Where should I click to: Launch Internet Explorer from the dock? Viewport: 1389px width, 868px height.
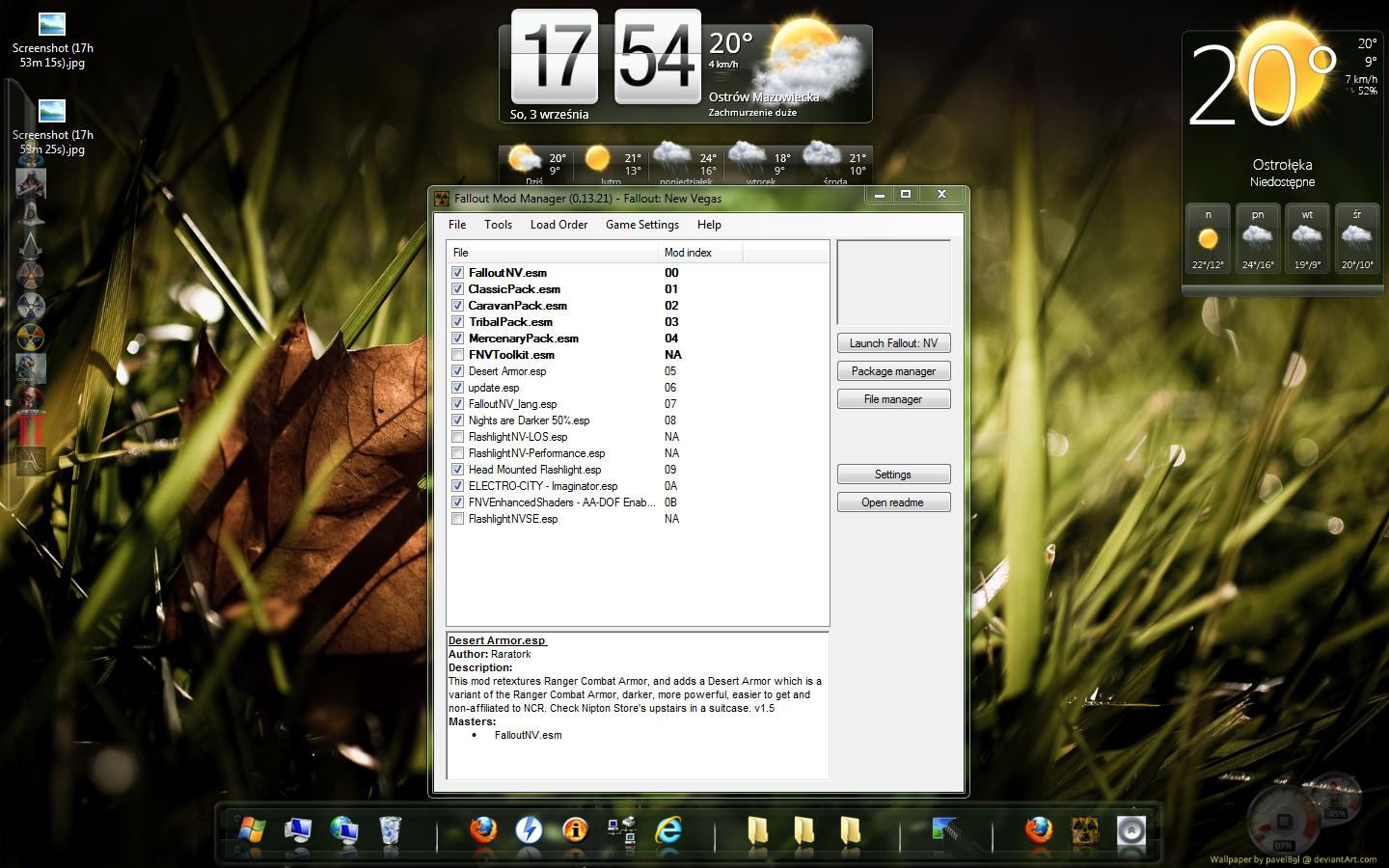pyautogui.click(x=667, y=829)
